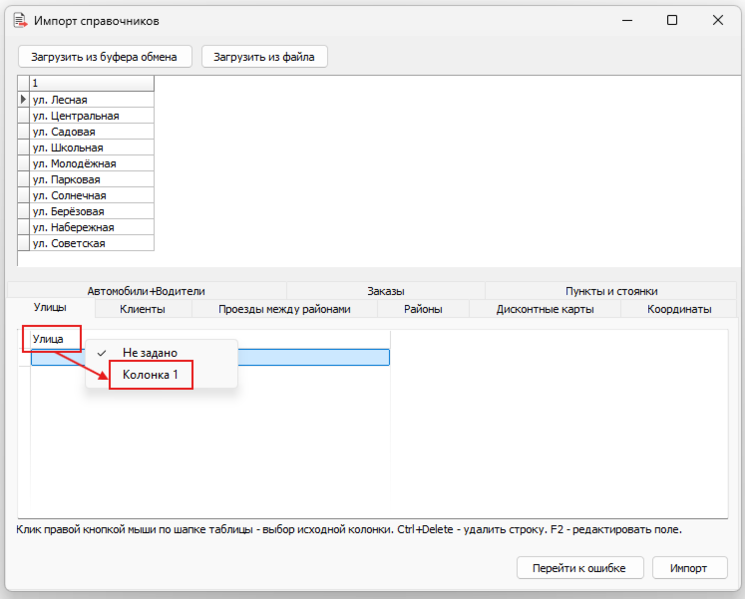Image resolution: width=745 pixels, height=599 pixels.
Task: Switch to "Проезды между районами" tab
Action: pyautogui.click(x=284, y=310)
